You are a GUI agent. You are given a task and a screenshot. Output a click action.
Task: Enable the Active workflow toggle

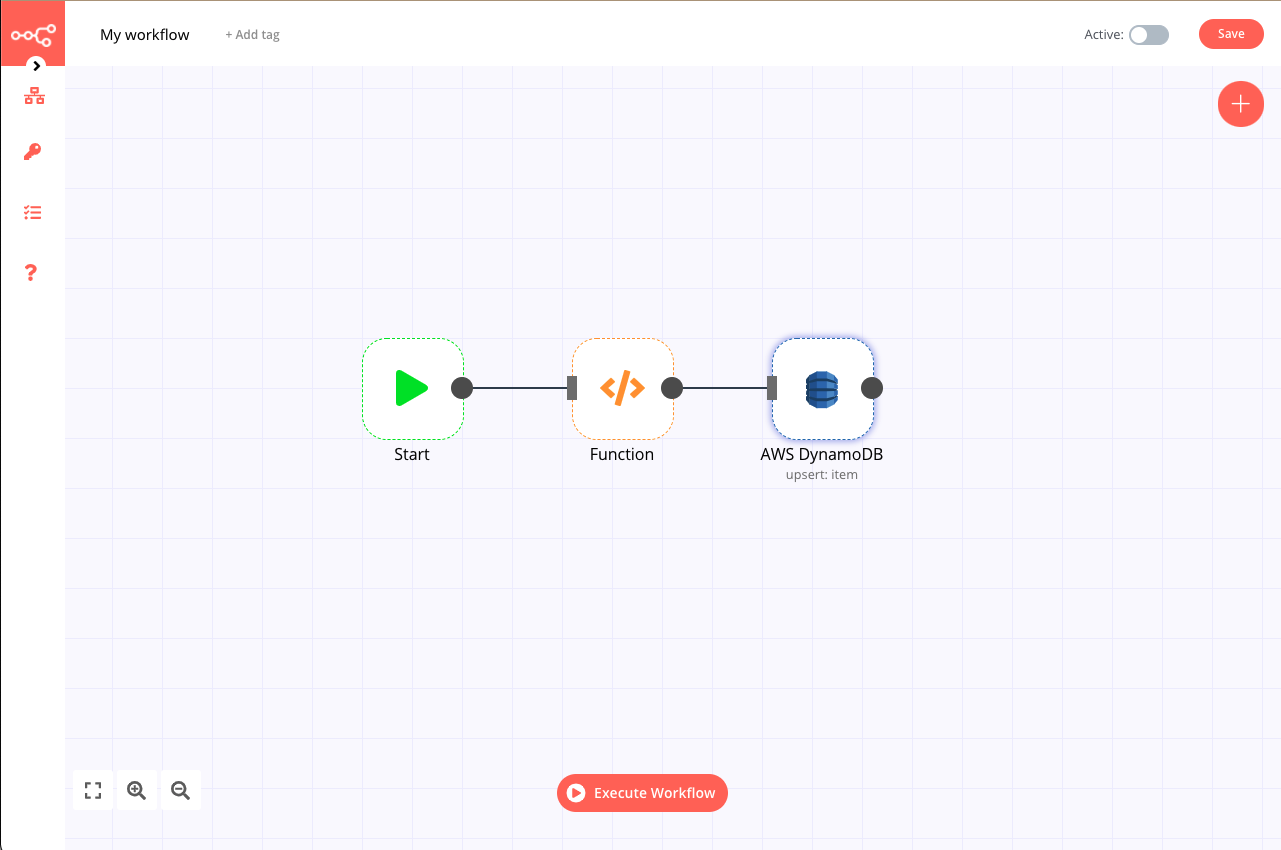pos(1148,34)
